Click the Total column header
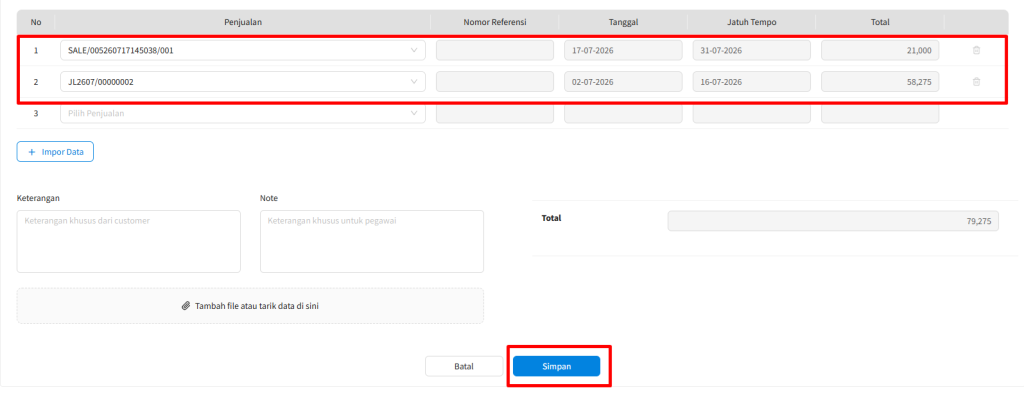Screen dimensions: 1024x395 click(x=880, y=22)
